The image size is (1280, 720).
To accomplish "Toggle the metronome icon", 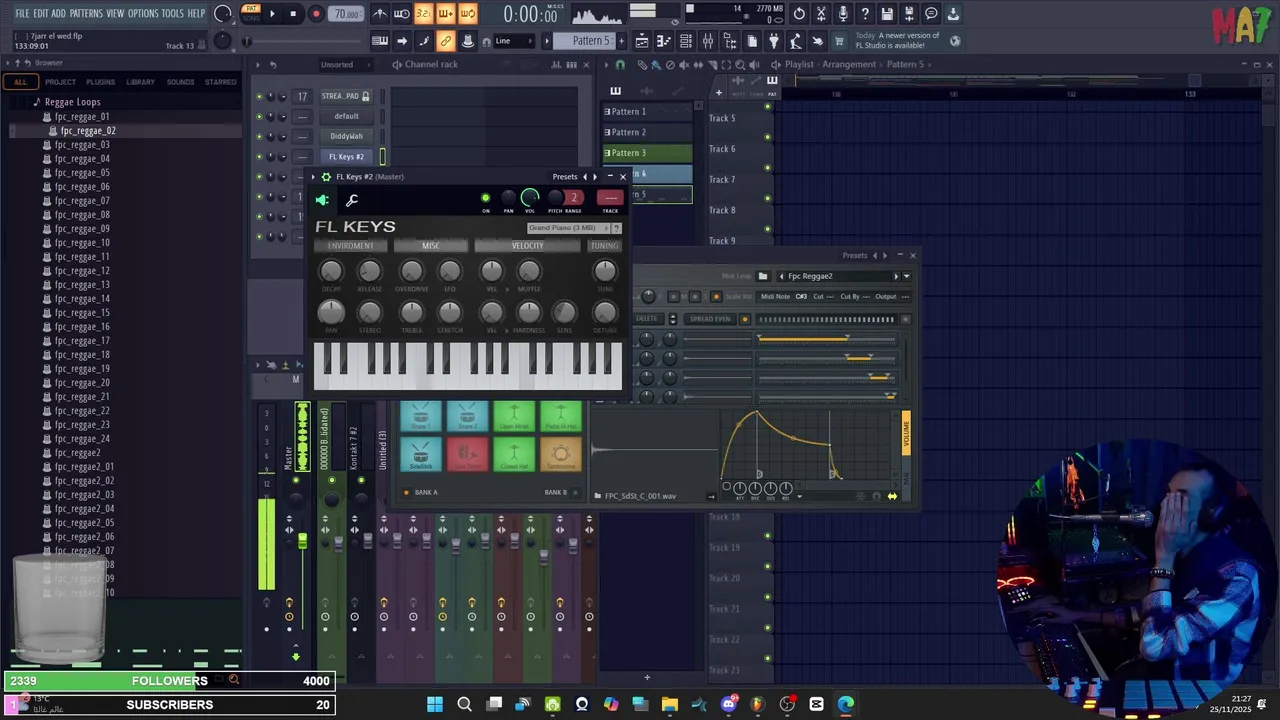I will pos(380,14).
